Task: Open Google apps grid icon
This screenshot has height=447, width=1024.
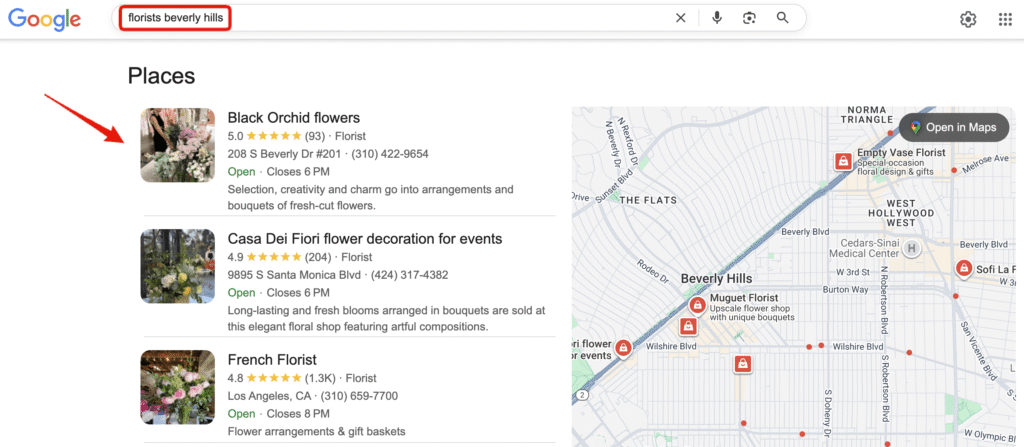Action: (1005, 20)
